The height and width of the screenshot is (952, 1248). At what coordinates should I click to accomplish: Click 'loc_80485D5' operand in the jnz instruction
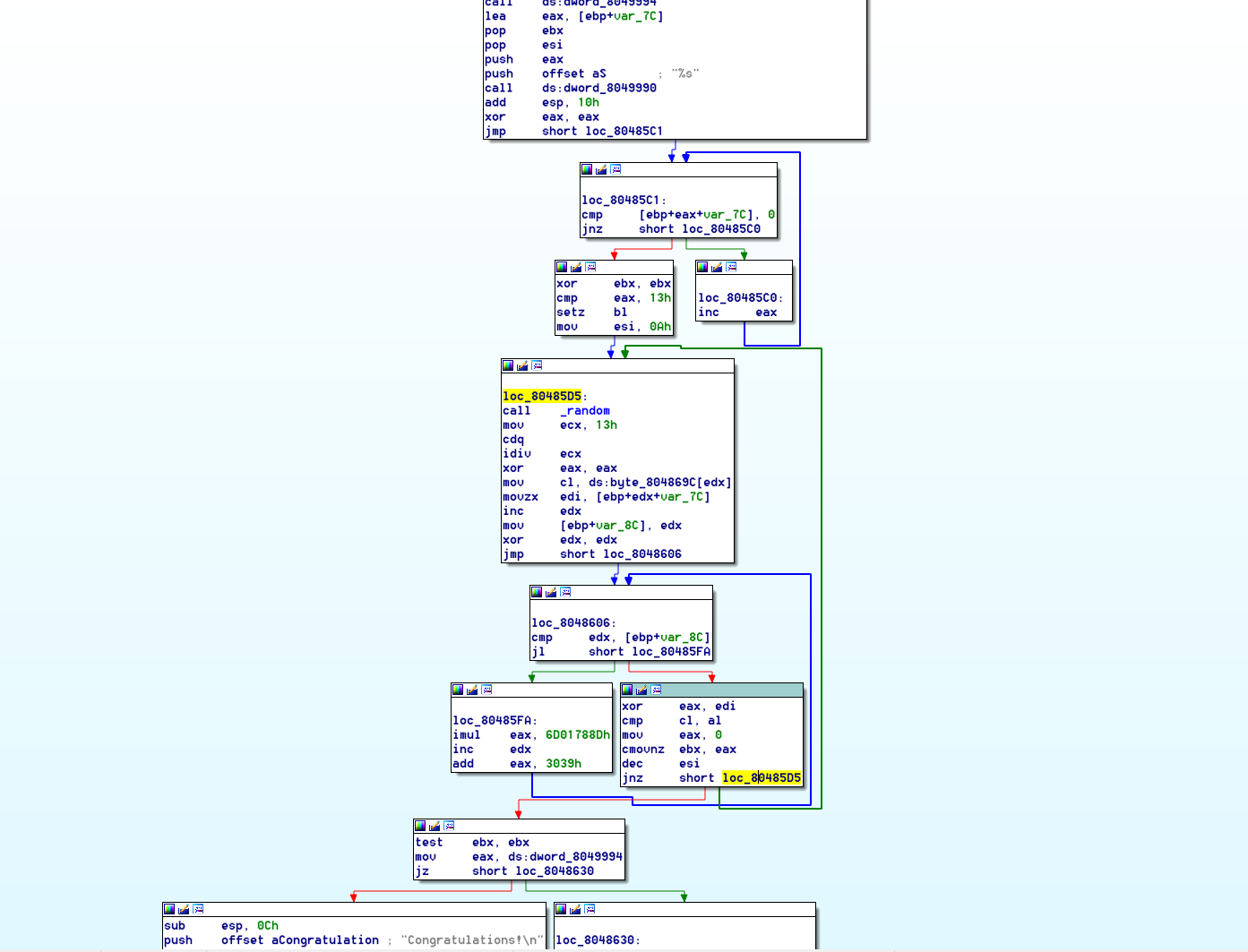[762, 778]
